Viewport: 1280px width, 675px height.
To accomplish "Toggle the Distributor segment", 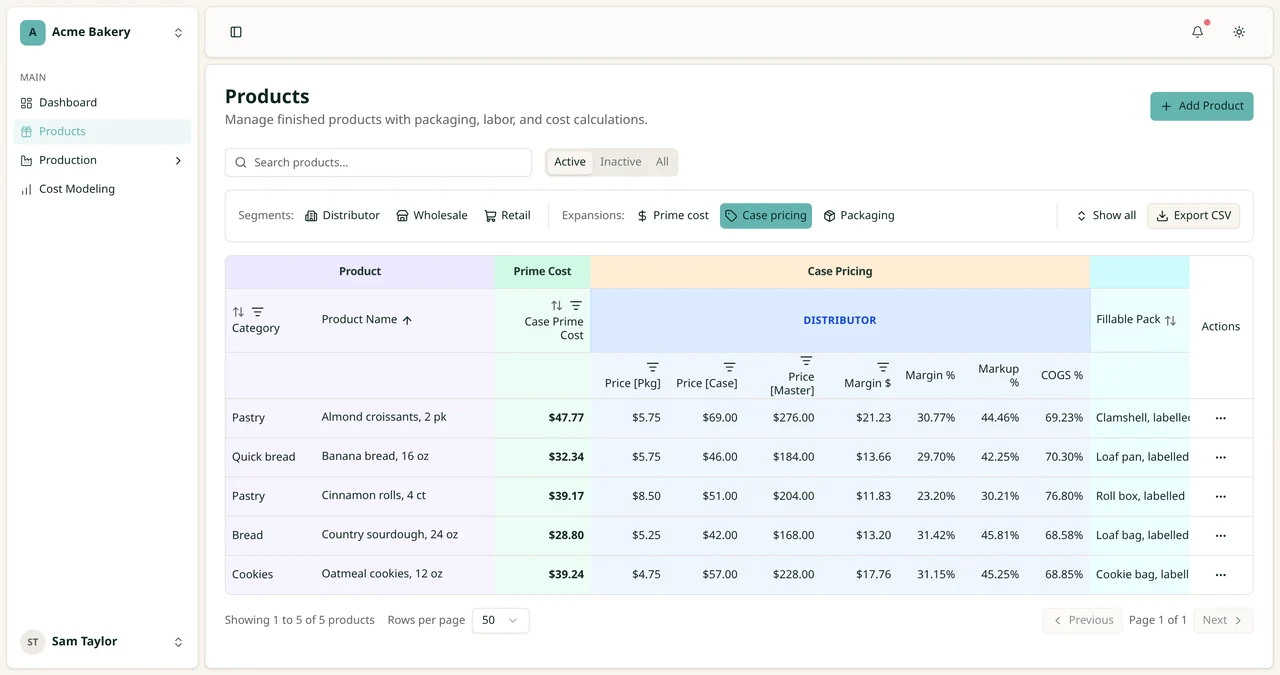I will [x=342, y=215].
